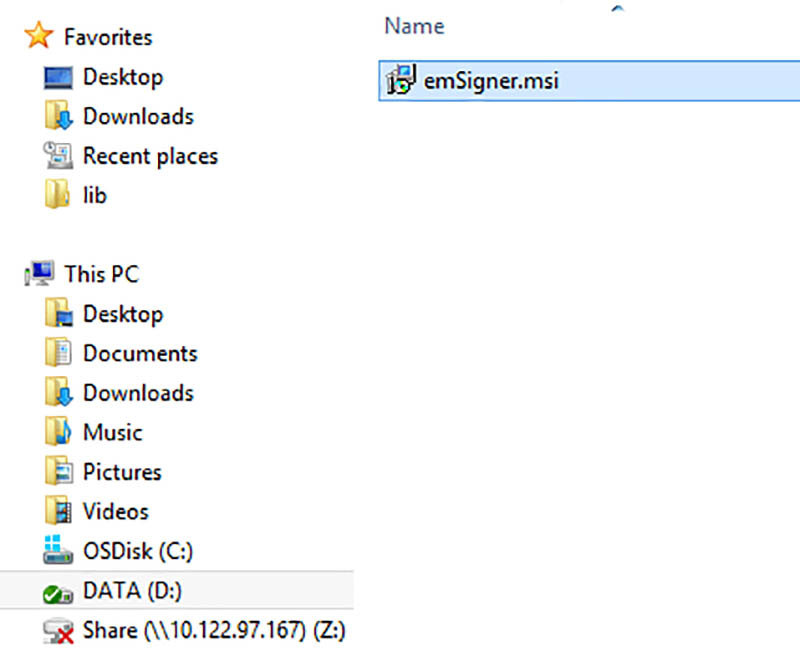Click the emSigner.msi installer icon
The height and width of the screenshot is (672, 800).
pos(400,80)
